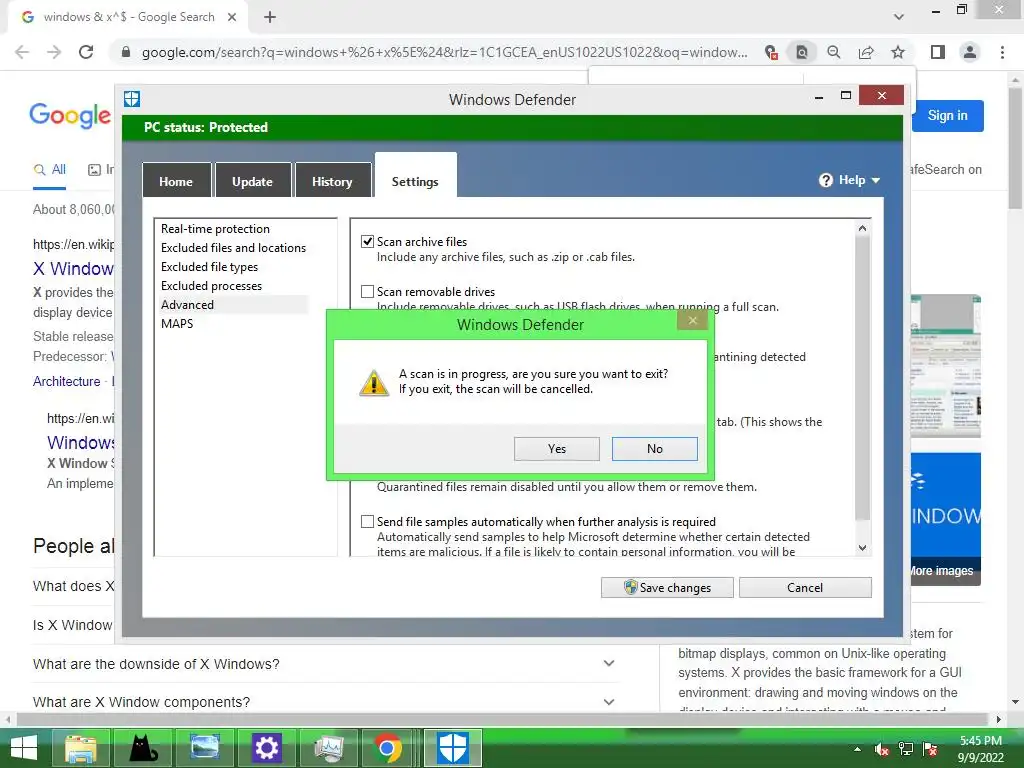Open Chrome three-dot menu

point(1002,52)
